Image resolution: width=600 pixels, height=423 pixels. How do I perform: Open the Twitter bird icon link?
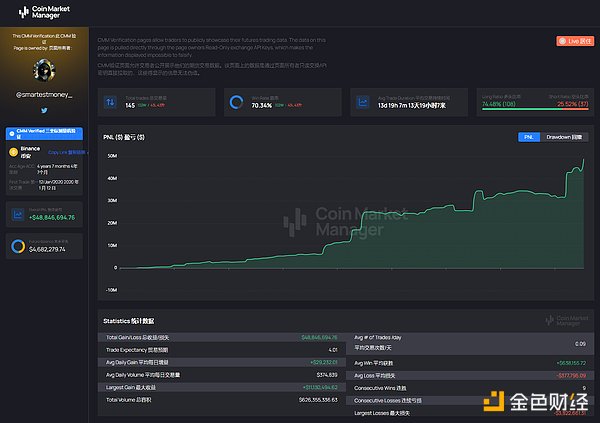44,110
